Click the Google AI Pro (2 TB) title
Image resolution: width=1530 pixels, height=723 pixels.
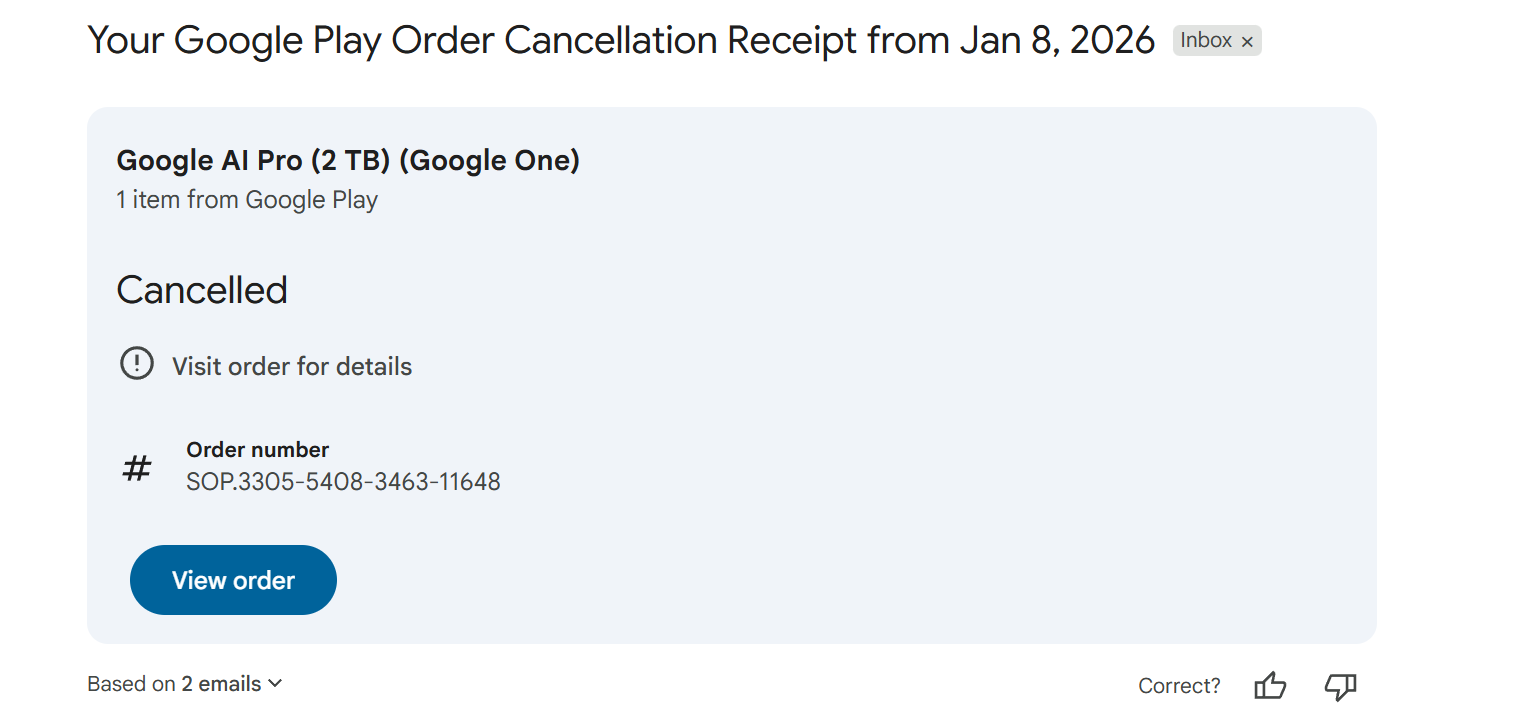pos(348,160)
